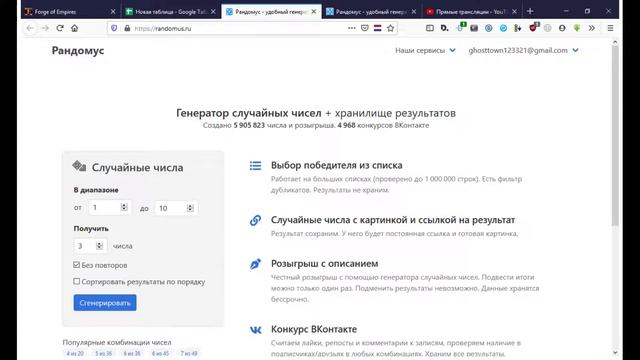Close the Google Таблицы tab
The width and height of the screenshot is (640, 360).
(x=213, y=12)
